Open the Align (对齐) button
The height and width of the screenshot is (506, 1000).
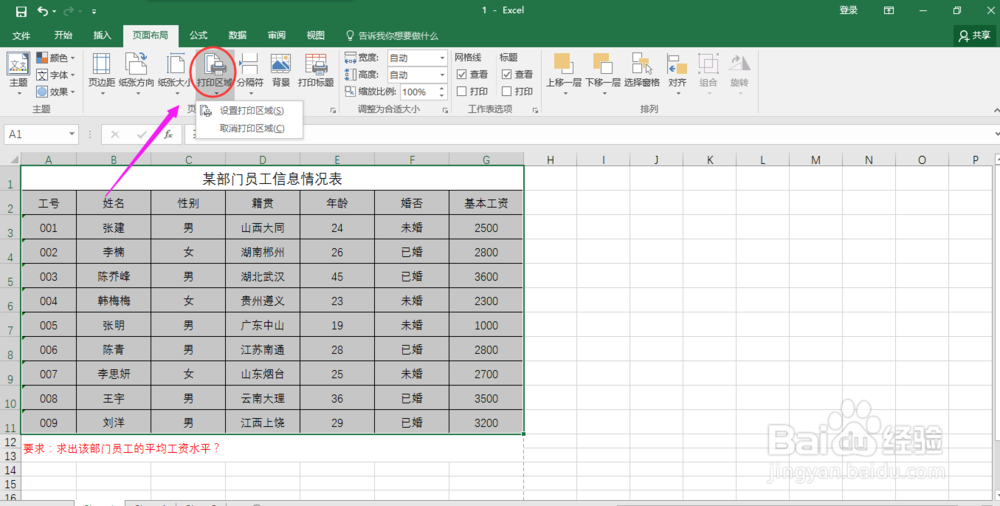pyautogui.click(x=677, y=73)
